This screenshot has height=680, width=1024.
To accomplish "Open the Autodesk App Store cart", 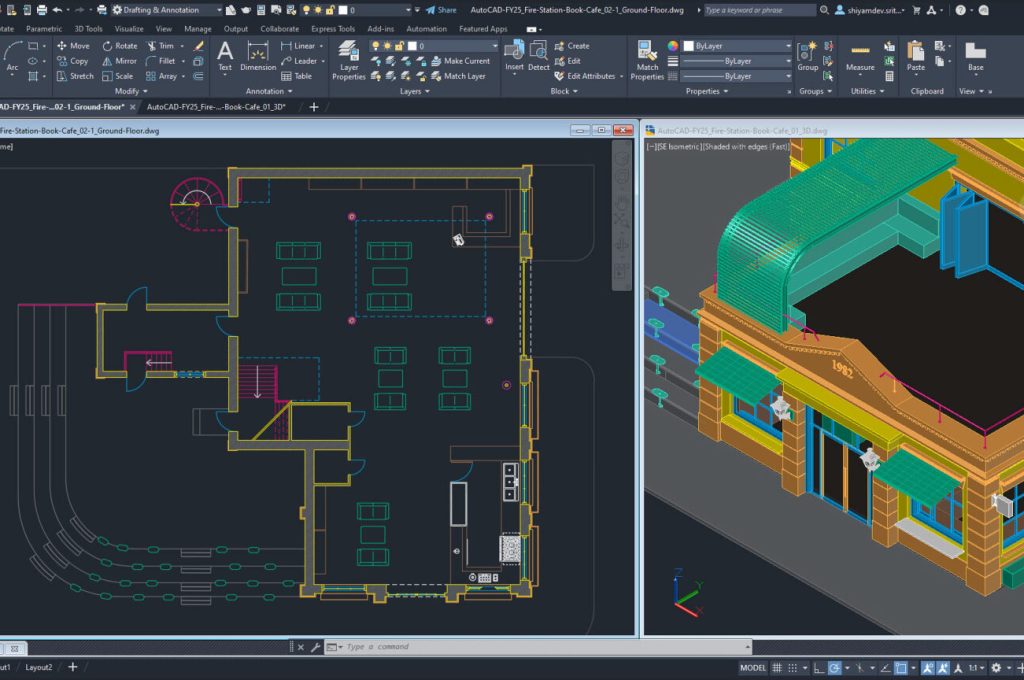I will pyautogui.click(x=916, y=10).
